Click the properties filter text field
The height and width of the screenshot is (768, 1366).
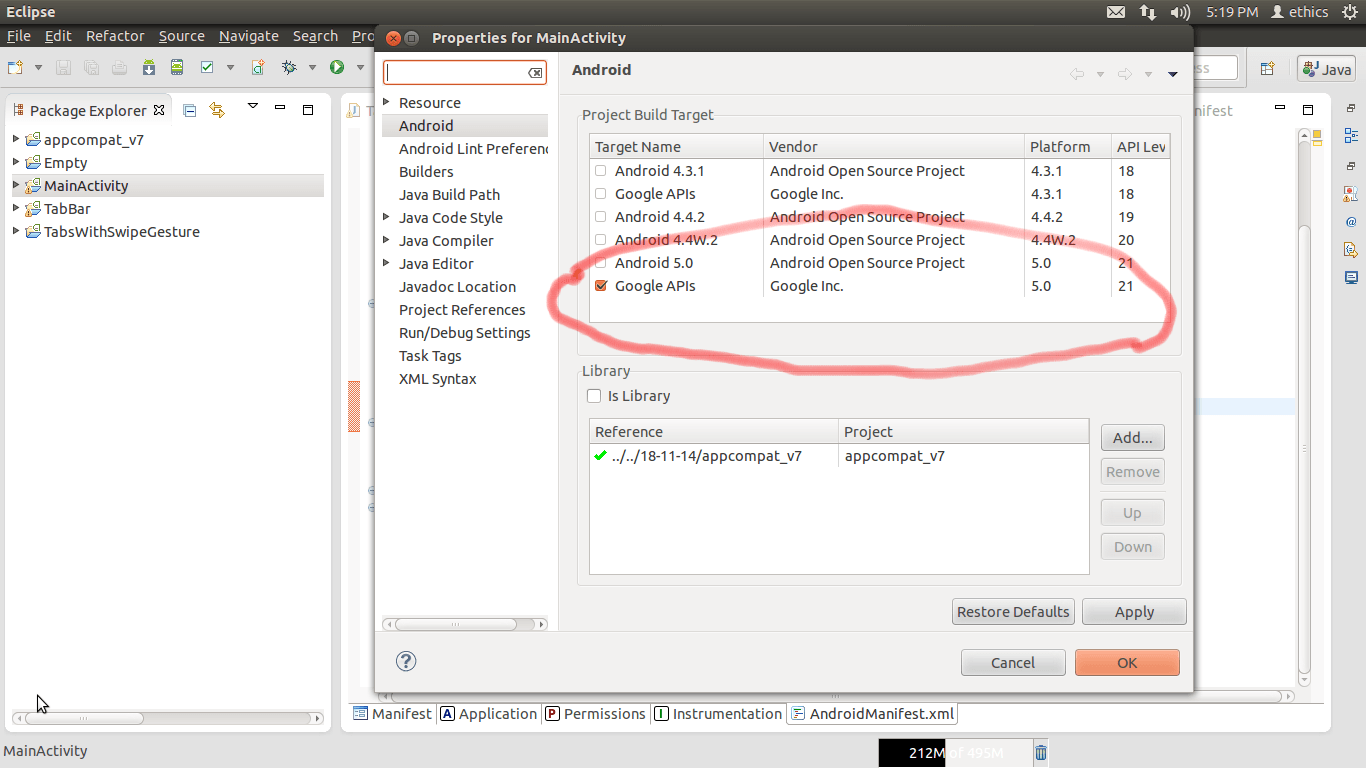(456, 73)
